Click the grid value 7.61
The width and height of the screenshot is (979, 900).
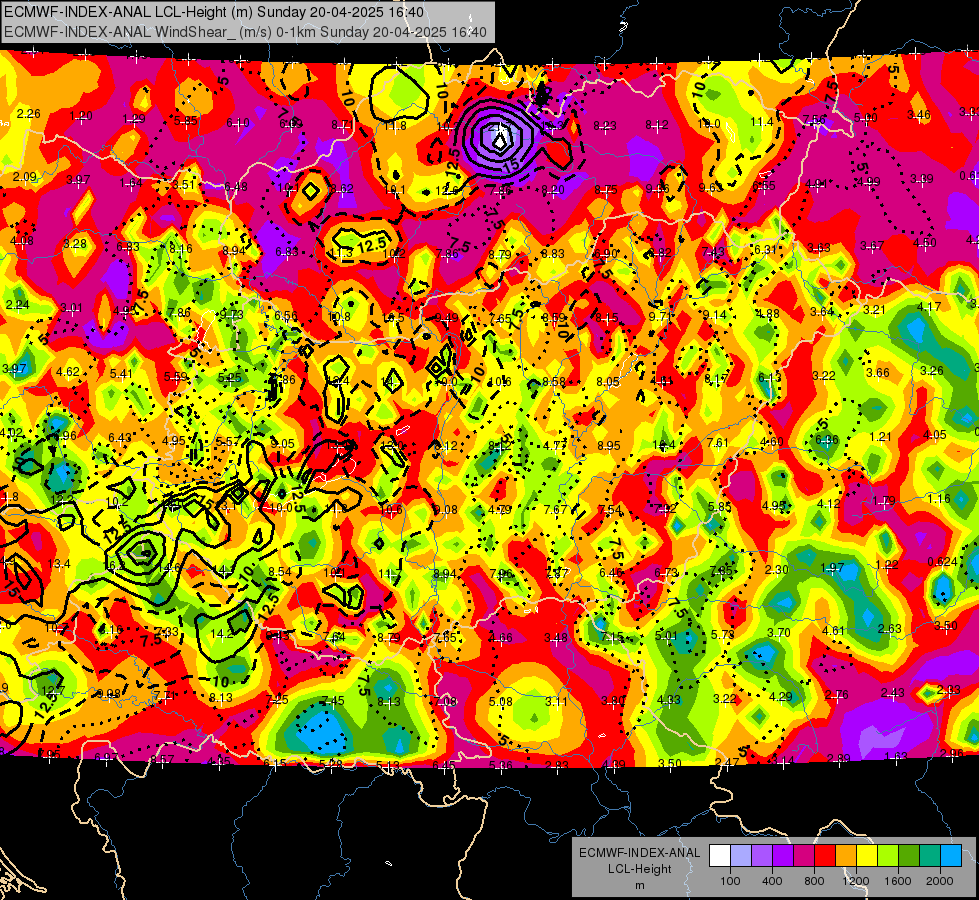coord(718,443)
